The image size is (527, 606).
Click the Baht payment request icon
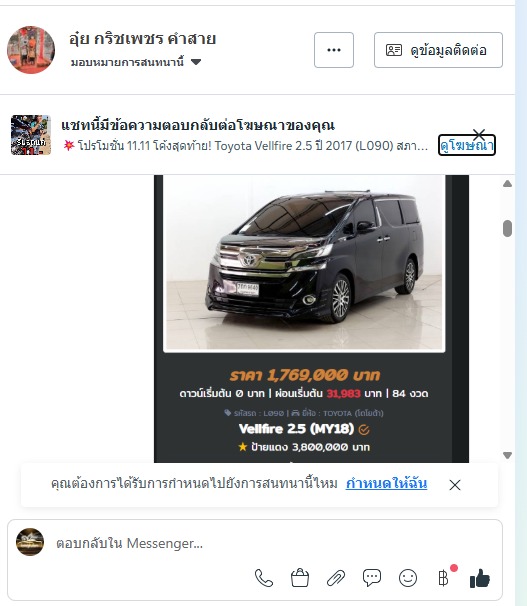point(444,579)
